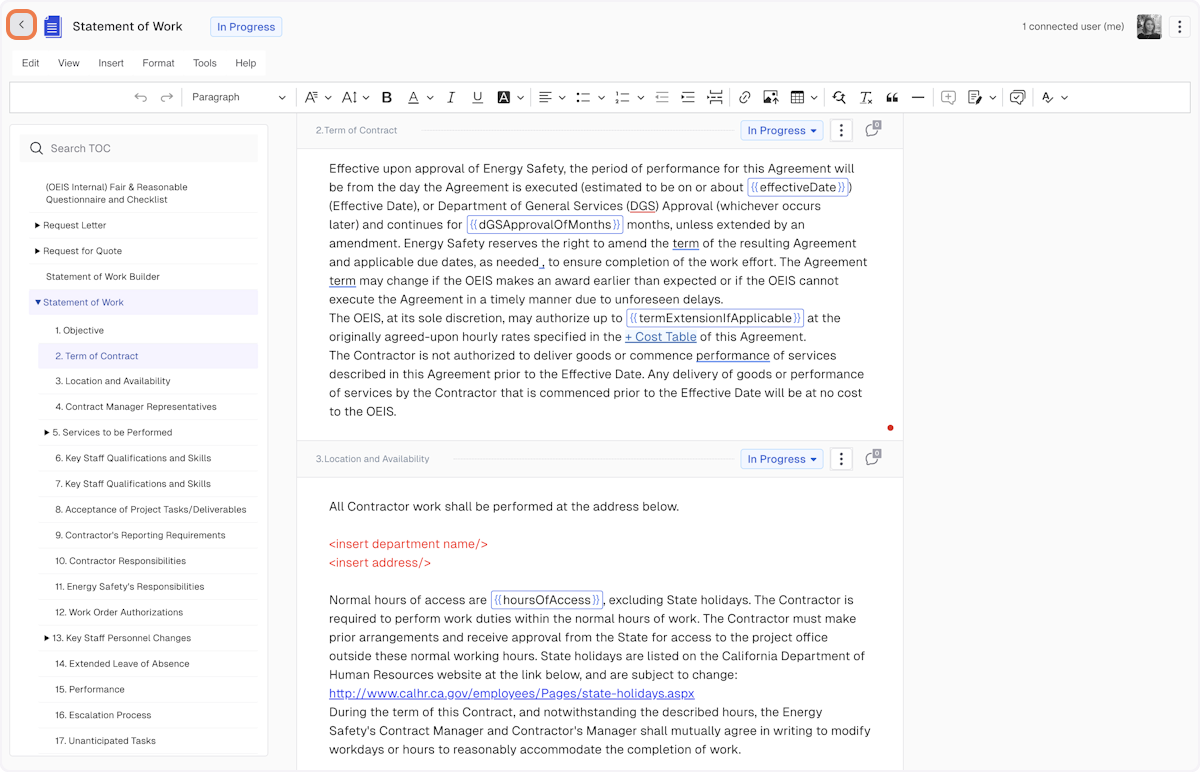
Task: Click the spell check icon
Action: pos(1047,97)
